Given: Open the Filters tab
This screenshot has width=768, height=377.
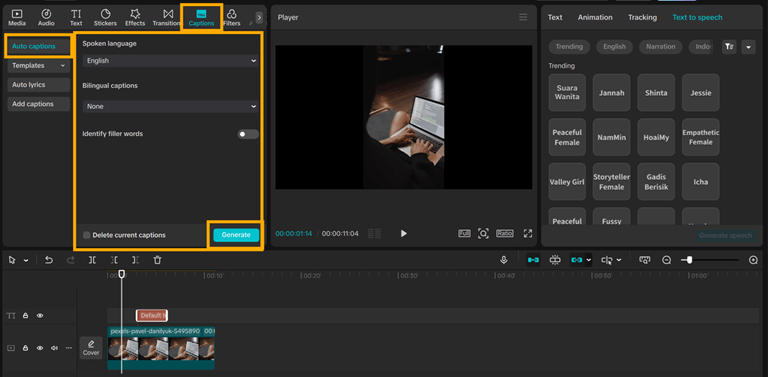Looking at the screenshot, I should [x=232, y=18].
